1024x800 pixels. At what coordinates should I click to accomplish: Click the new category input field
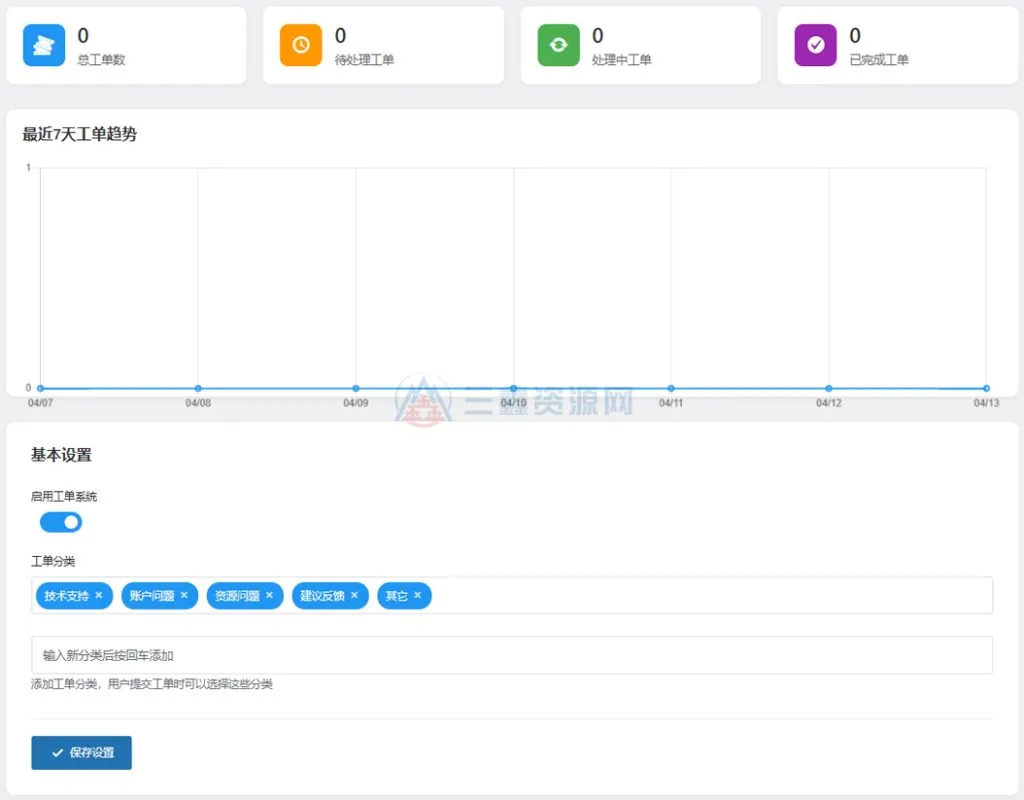pyautogui.click(x=511, y=655)
